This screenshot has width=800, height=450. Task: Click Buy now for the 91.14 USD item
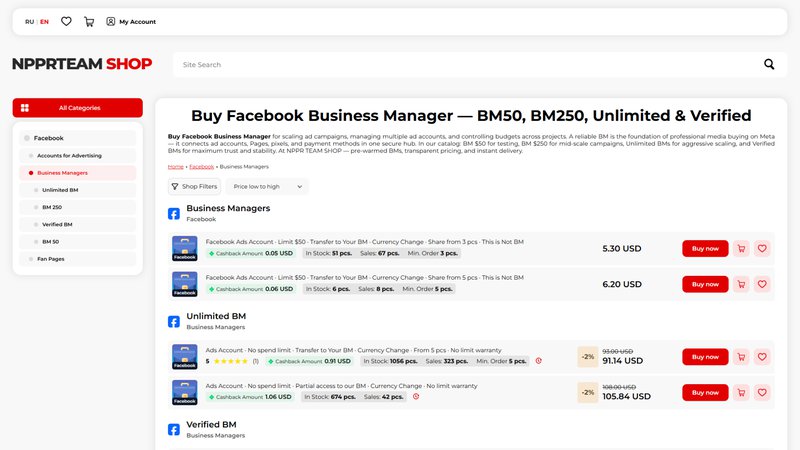point(705,357)
